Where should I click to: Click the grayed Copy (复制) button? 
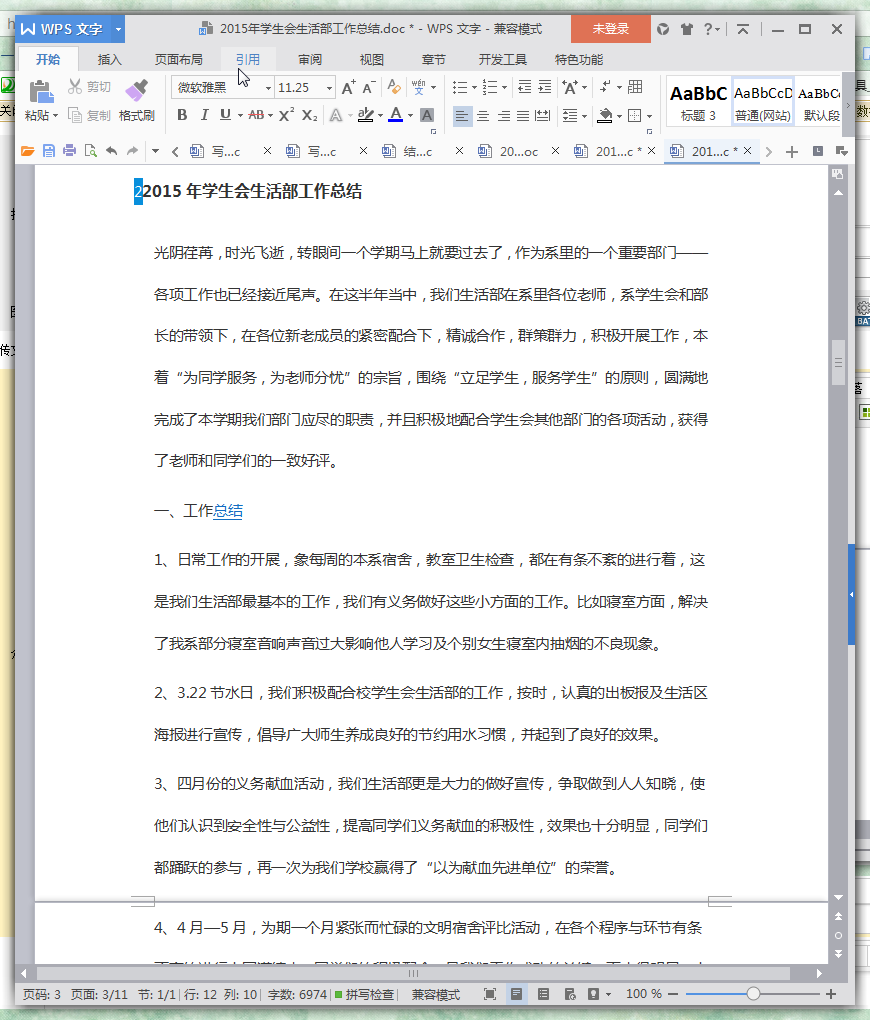[90, 116]
